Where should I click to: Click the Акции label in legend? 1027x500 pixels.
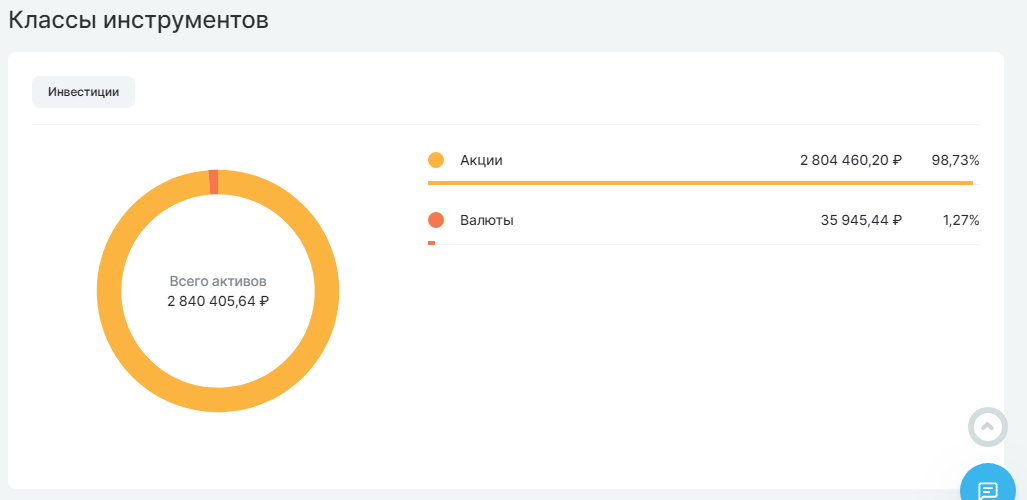(481, 160)
